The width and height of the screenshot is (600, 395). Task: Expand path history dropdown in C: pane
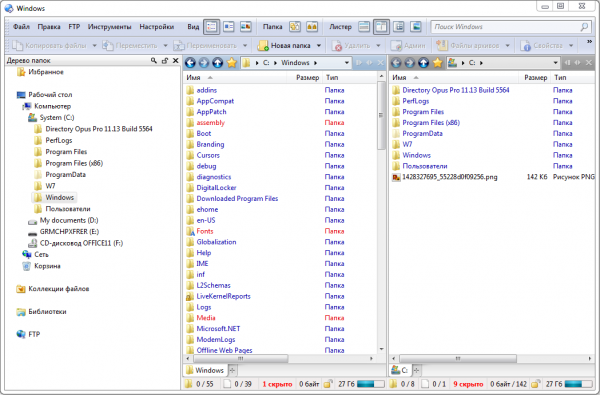tap(555, 63)
